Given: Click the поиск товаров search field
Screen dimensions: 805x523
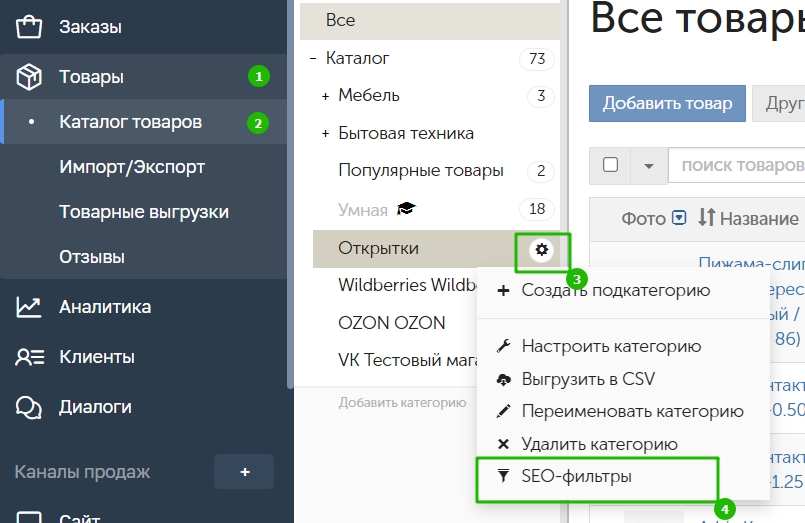Looking at the screenshot, I should 737,166.
